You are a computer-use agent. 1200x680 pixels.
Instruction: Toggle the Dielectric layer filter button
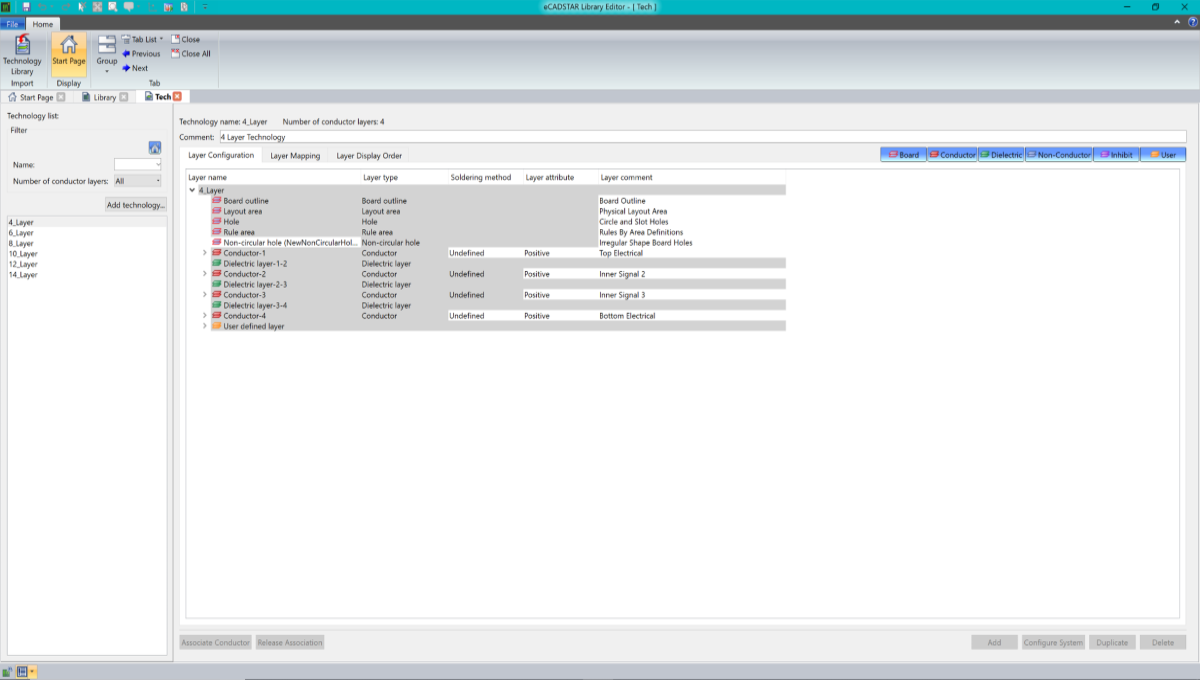pos(1000,155)
